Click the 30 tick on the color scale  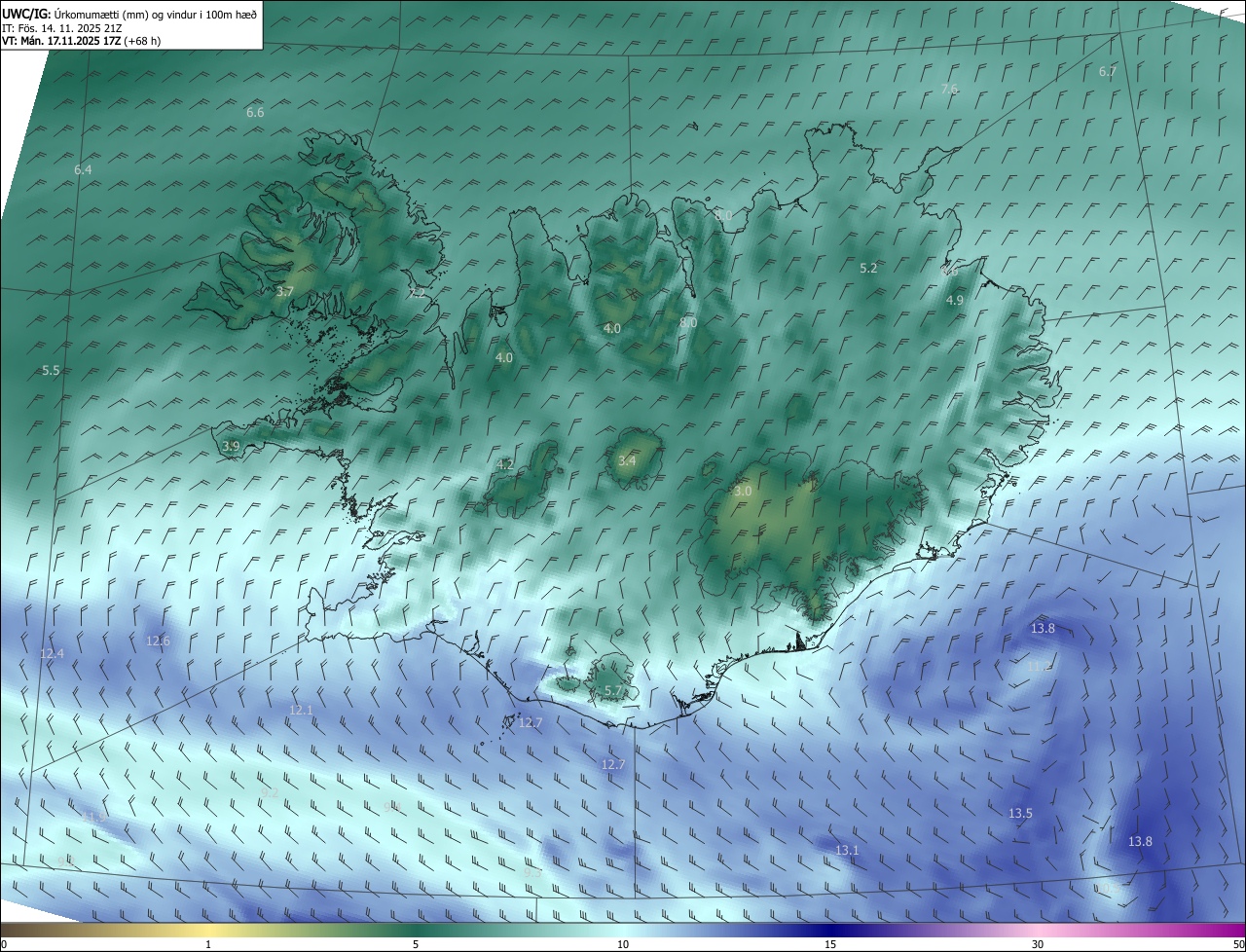(x=1038, y=945)
